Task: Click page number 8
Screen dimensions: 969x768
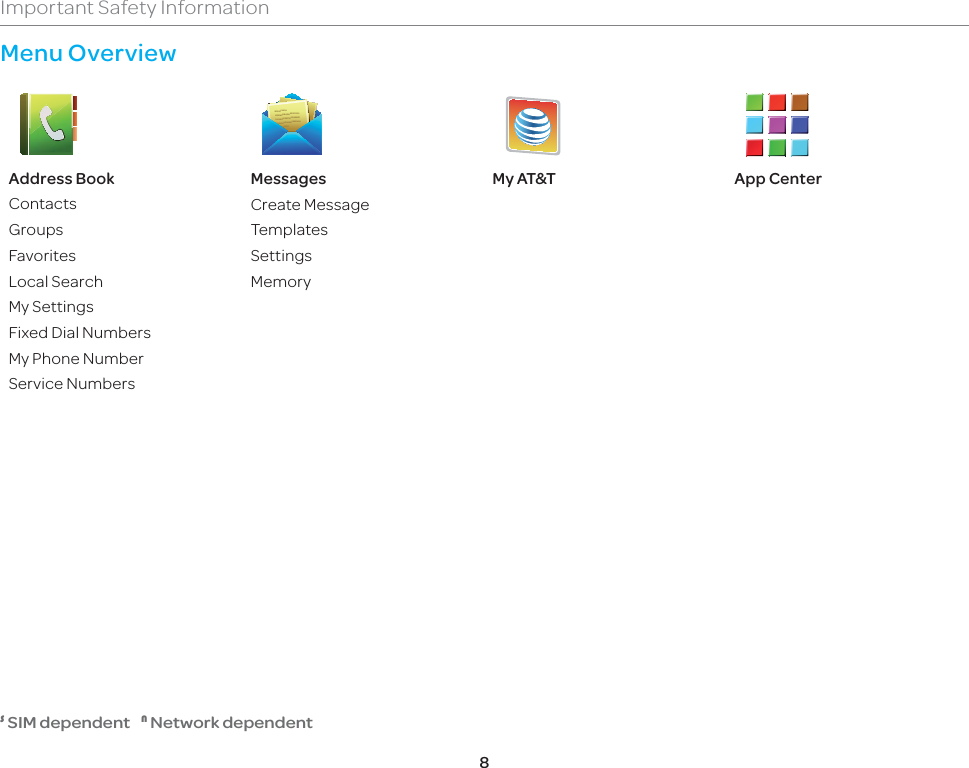Action: pyautogui.click(x=484, y=762)
